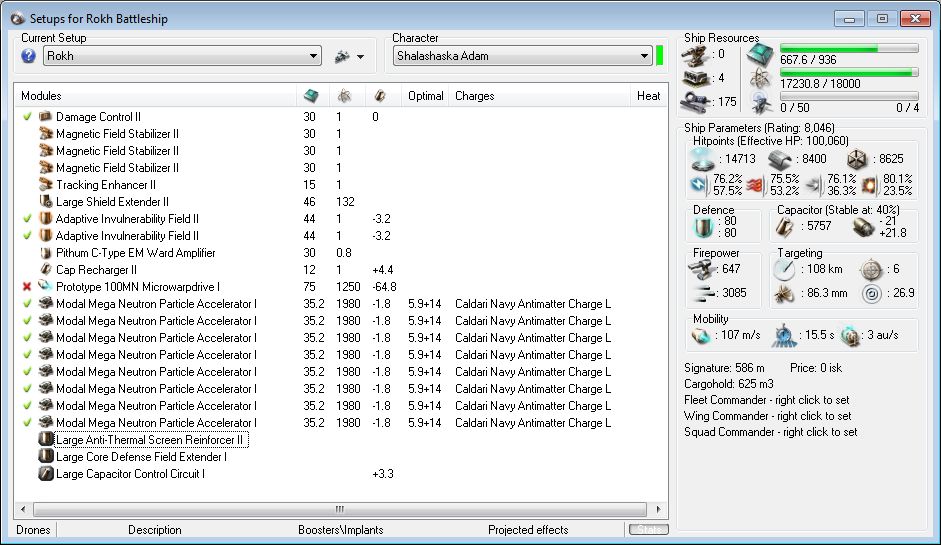Click the shield hitpoints icon showing 14713
Screen dimensions: 941x545
702,159
